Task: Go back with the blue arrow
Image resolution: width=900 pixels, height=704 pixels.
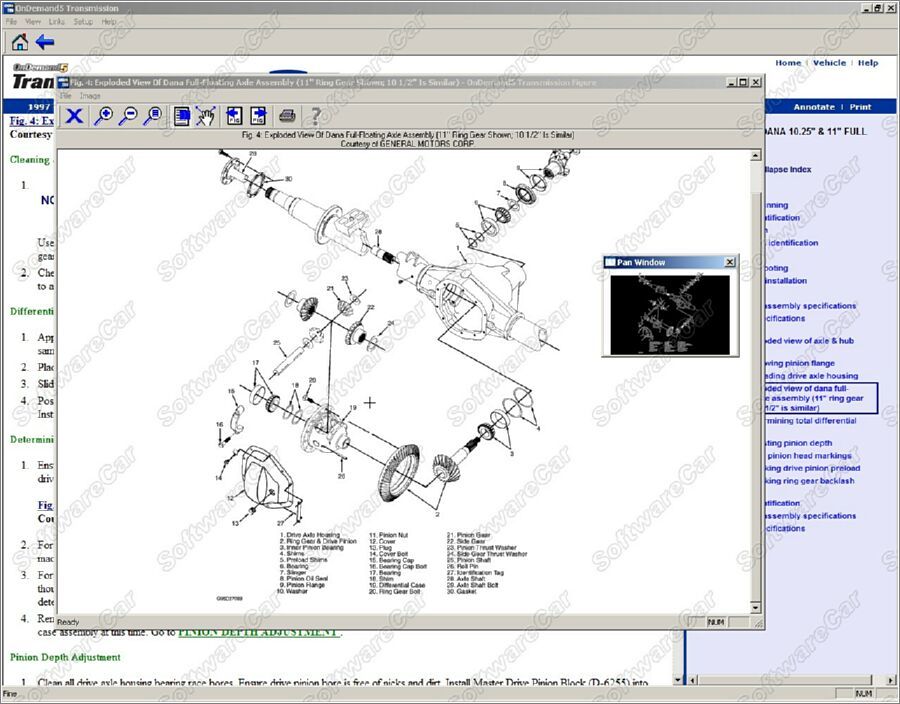Action: pyautogui.click(x=45, y=42)
